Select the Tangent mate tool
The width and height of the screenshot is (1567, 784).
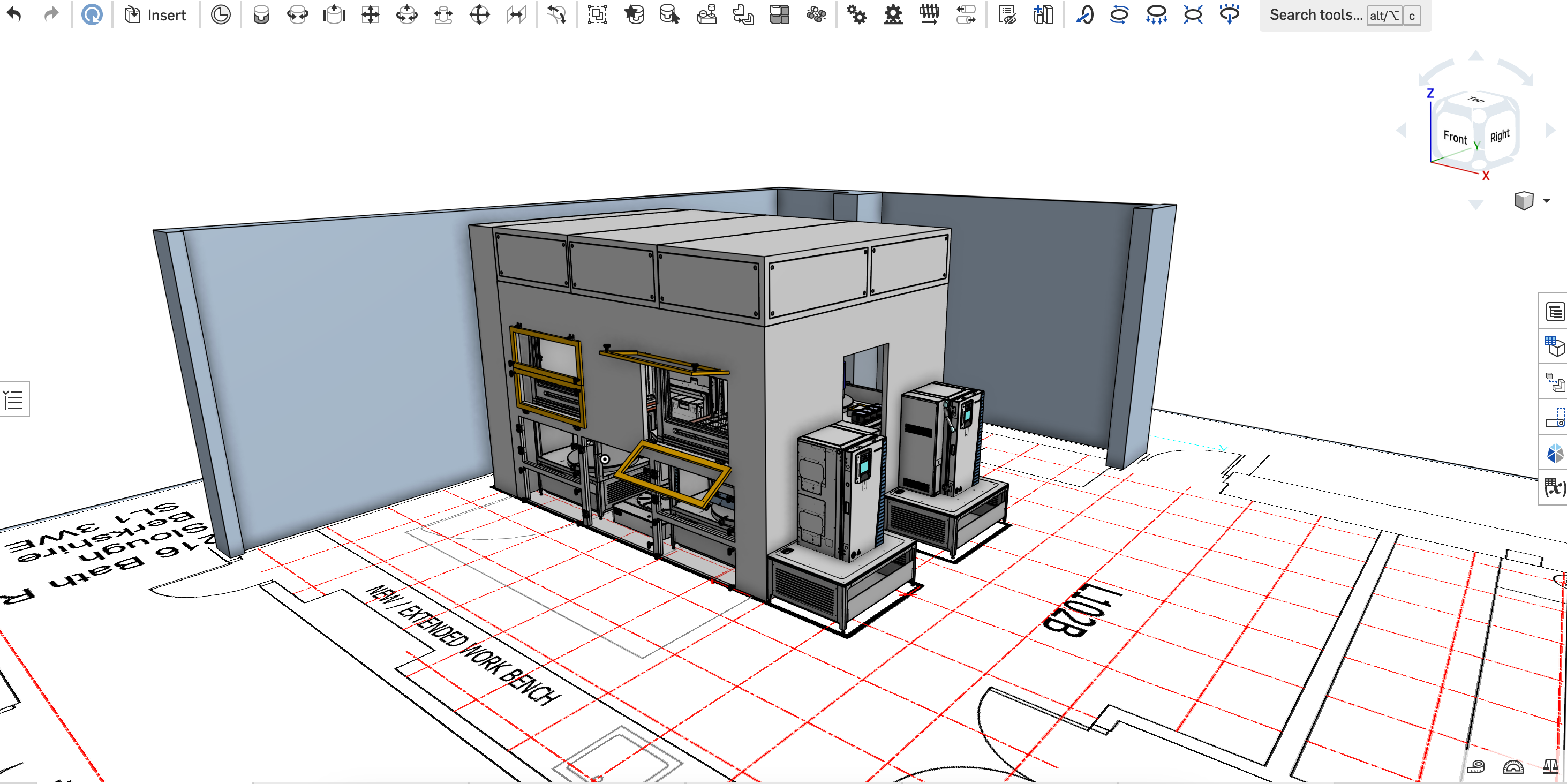(556, 14)
